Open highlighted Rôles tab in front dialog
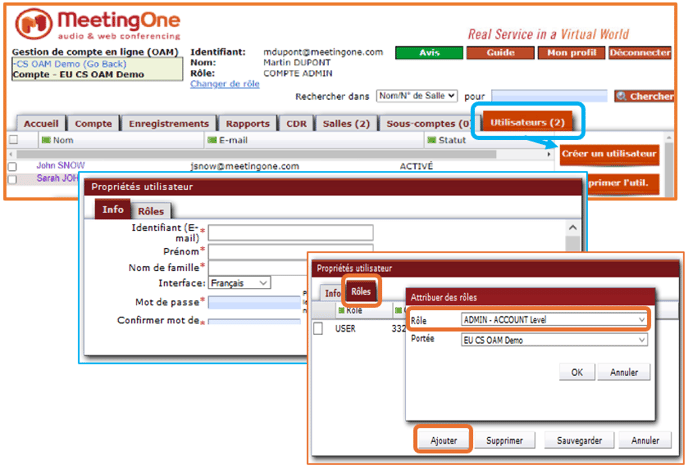The height and width of the screenshot is (469, 688). 361,291
